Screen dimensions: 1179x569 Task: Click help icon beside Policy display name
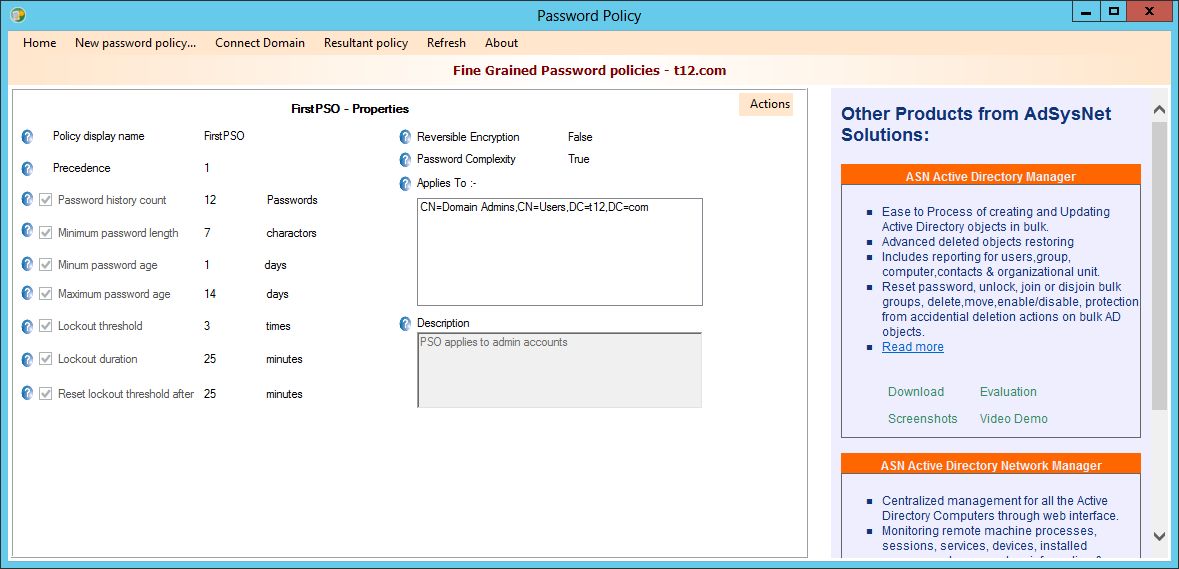pyautogui.click(x=28, y=137)
